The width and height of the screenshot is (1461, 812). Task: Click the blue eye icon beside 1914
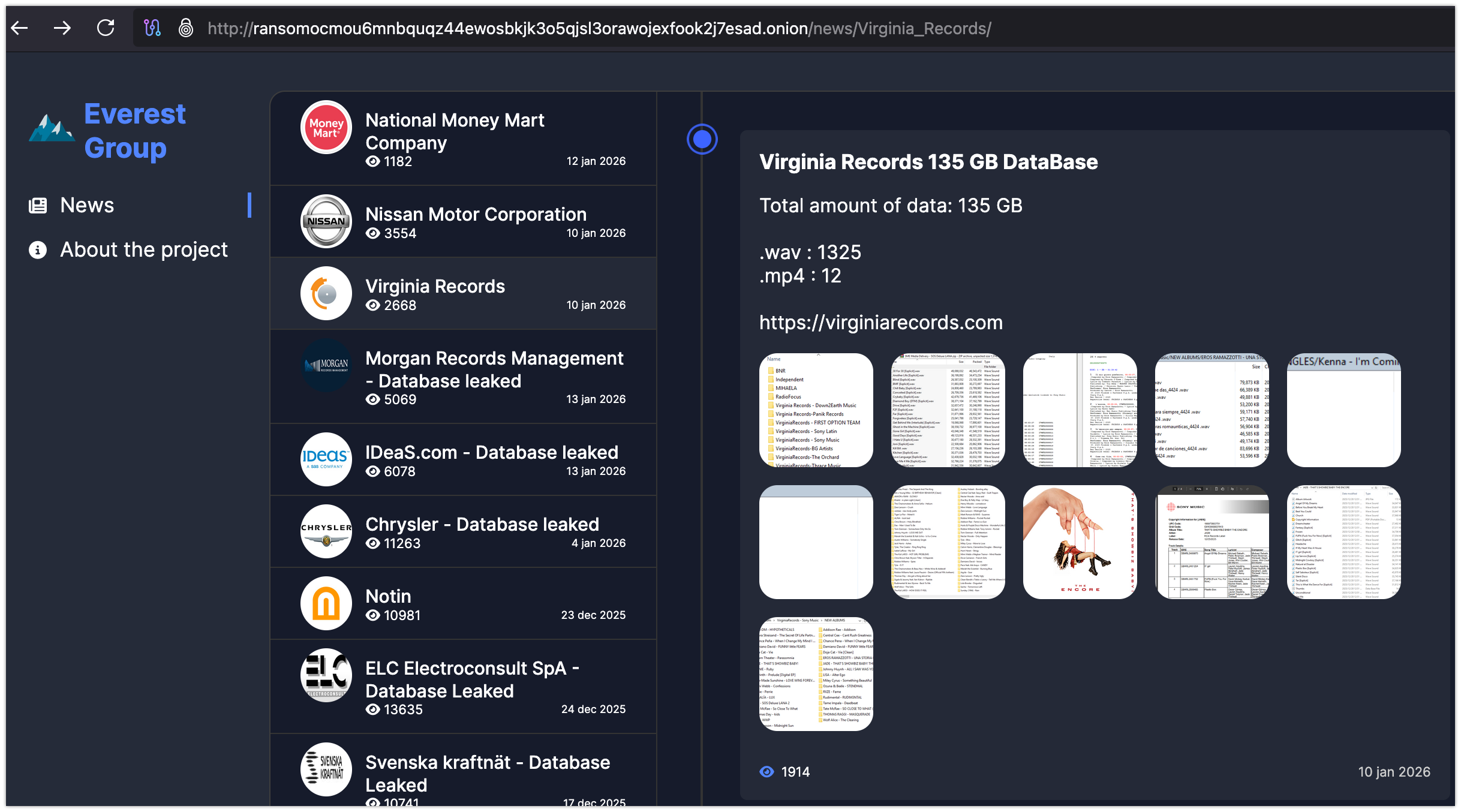[767, 772]
